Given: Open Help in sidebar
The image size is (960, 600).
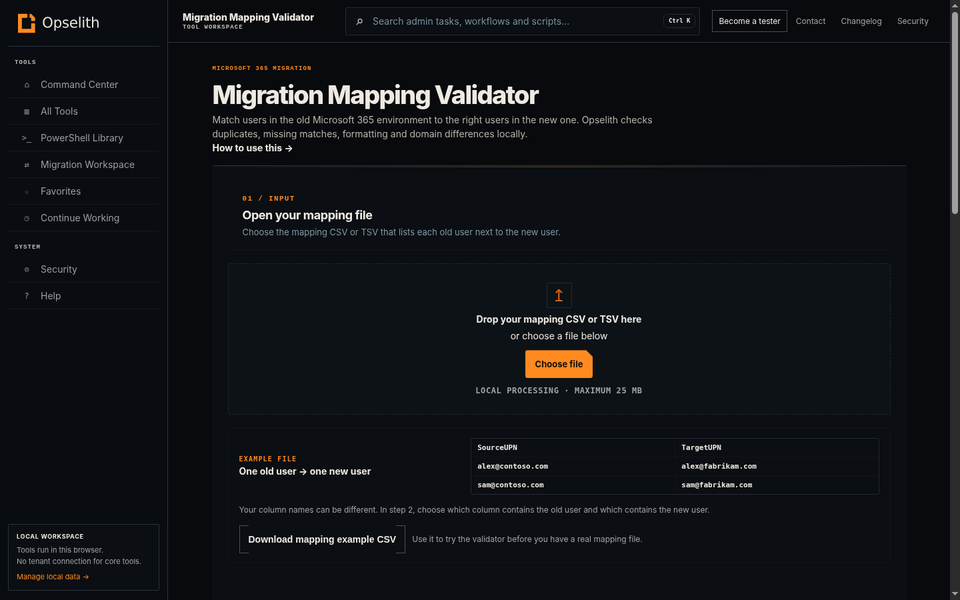Looking at the screenshot, I should 83,296.
